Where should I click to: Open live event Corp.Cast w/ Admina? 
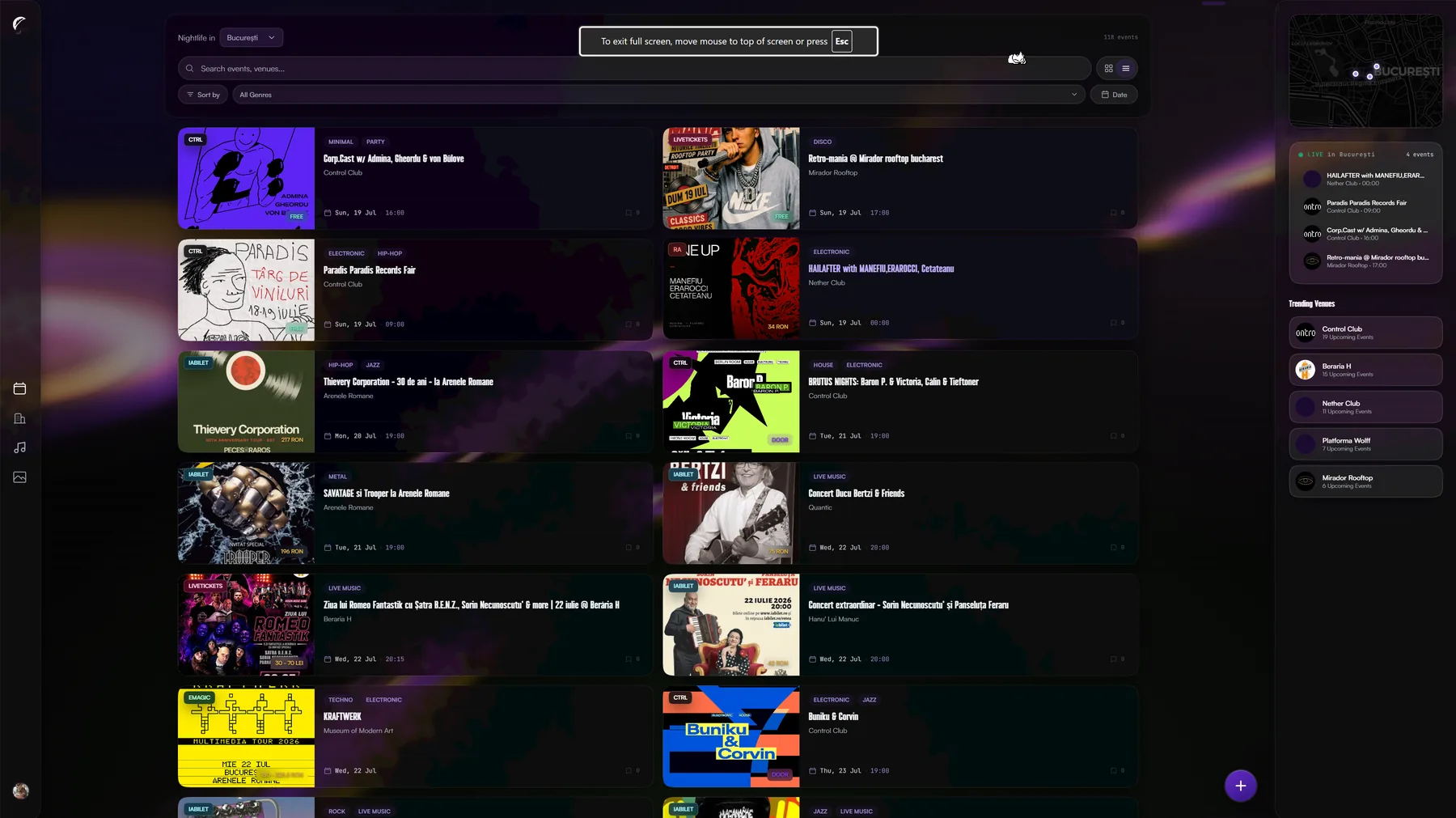[1365, 234]
